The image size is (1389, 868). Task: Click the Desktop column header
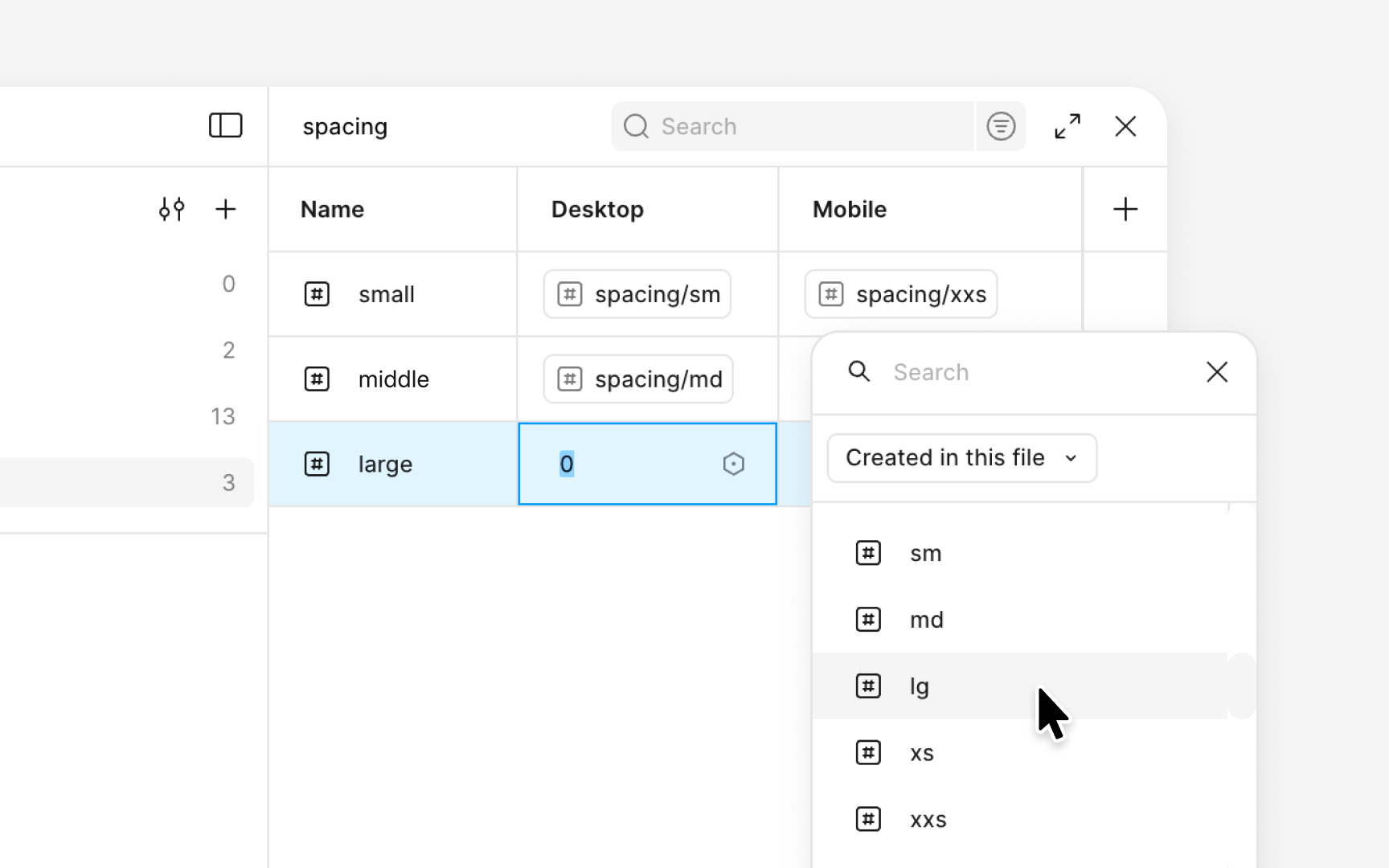click(x=597, y=209)
